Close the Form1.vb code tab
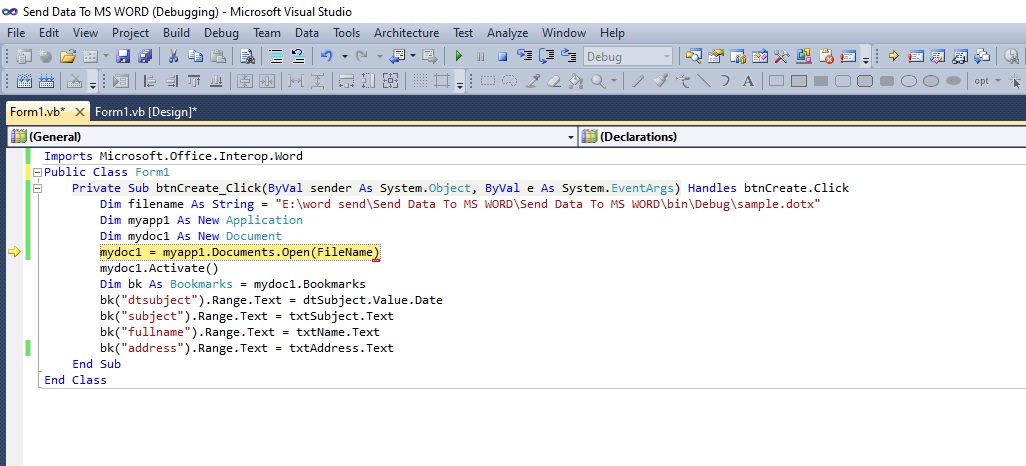The height and width of the screenshot is (466, 1026). point(80,112)
